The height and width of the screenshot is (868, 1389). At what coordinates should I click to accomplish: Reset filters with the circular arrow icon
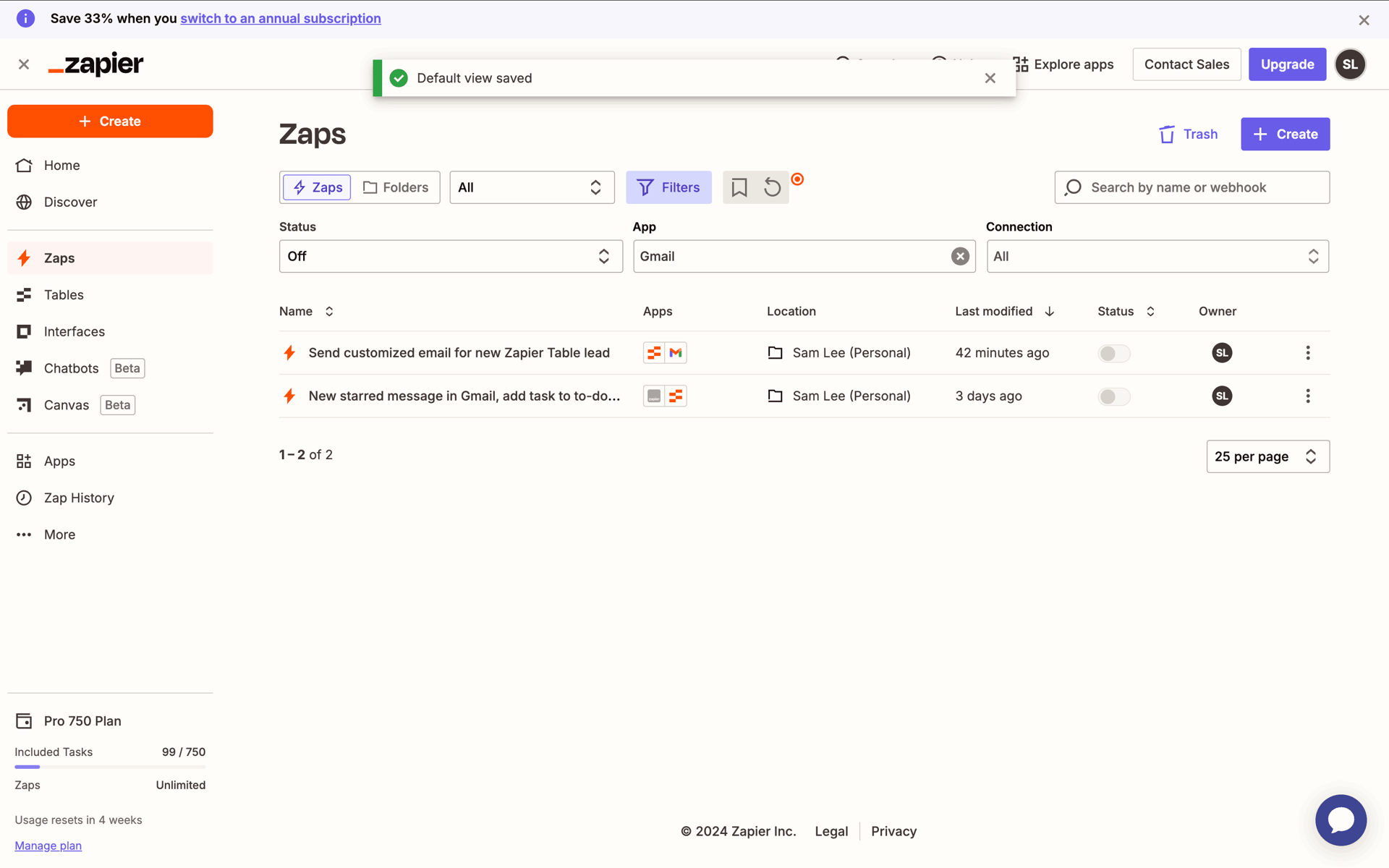click(772, 187)
